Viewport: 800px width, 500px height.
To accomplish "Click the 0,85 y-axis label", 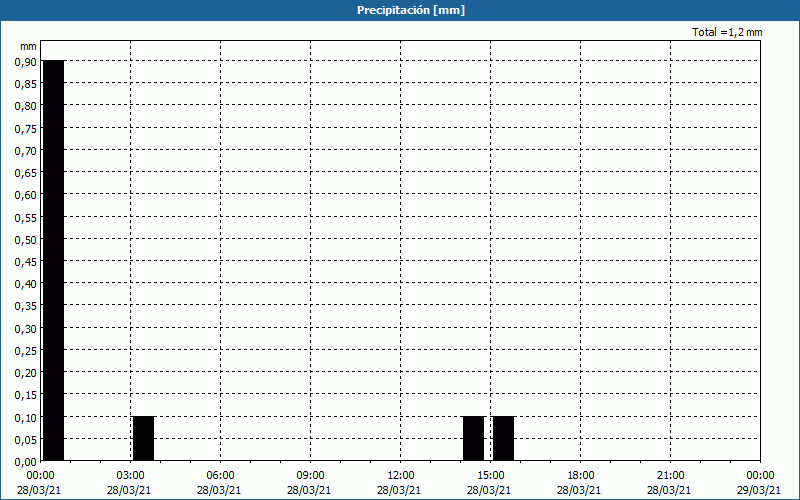I will click(26, 84).
